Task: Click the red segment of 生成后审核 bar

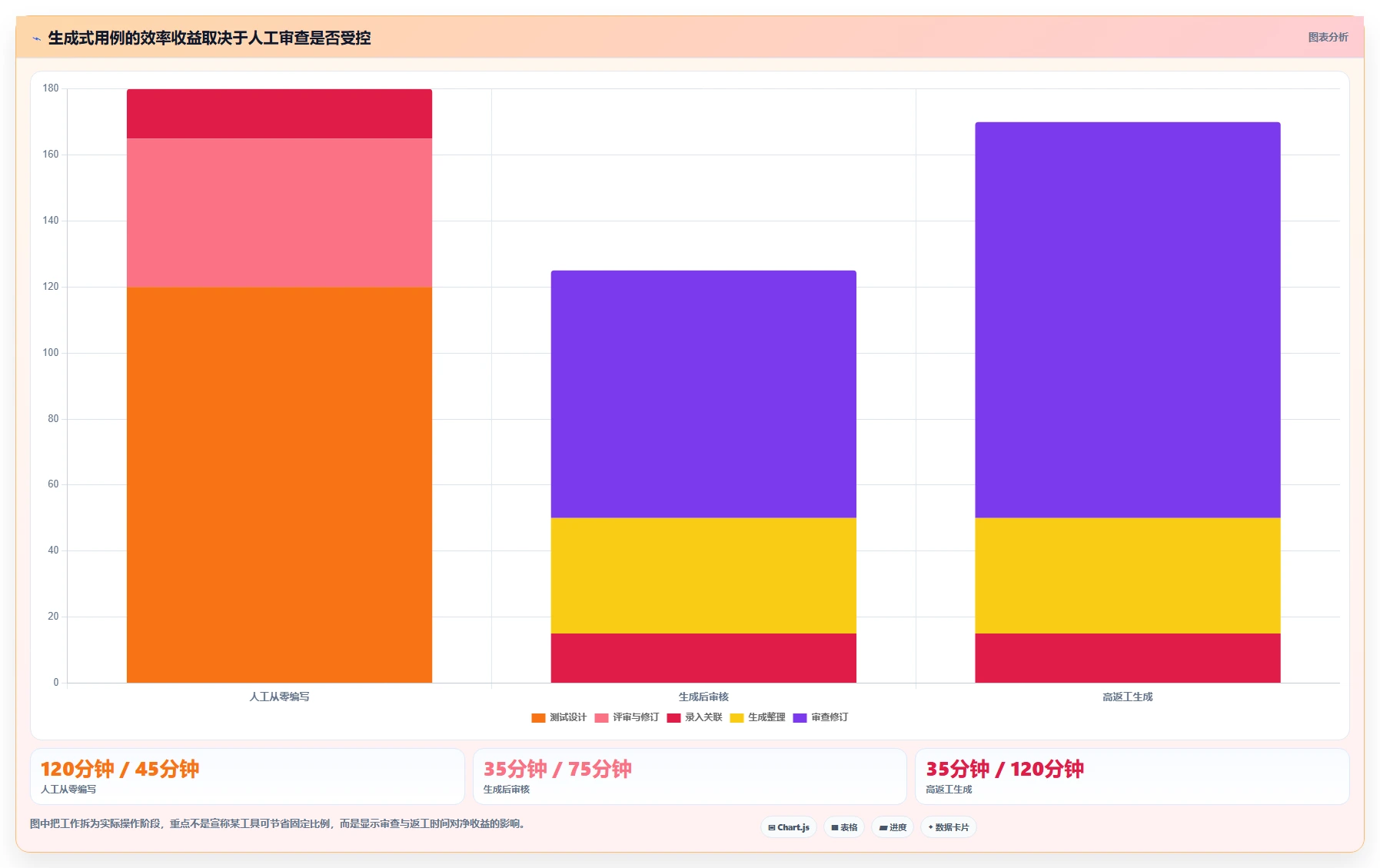Action: click(703, 658)
